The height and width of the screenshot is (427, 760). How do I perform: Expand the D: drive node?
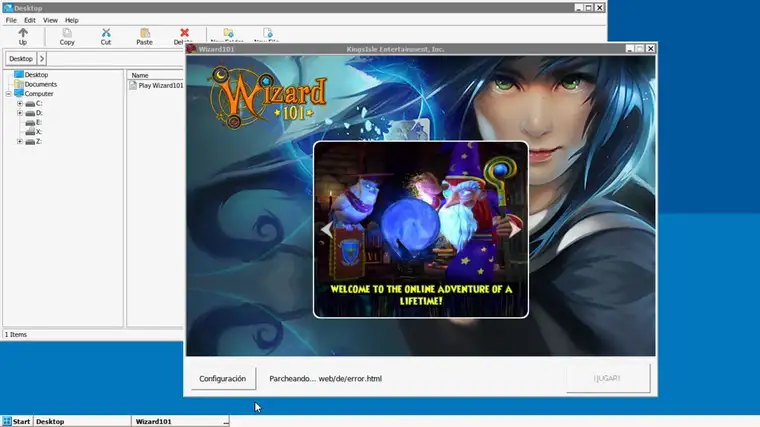tap(20, 113)
